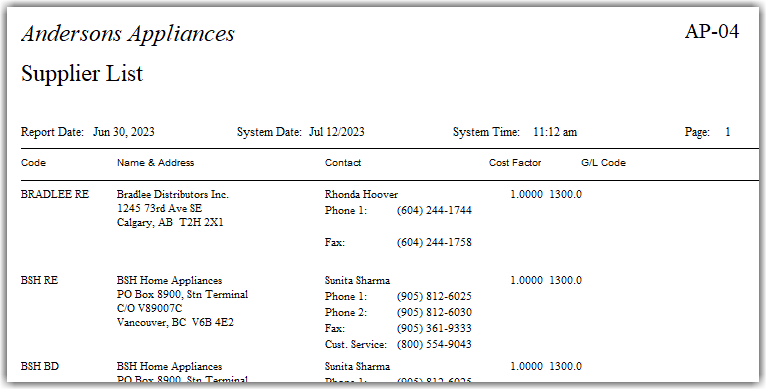Click the System Time 11:12 am value
767x390 pixels.
point(555,132)
